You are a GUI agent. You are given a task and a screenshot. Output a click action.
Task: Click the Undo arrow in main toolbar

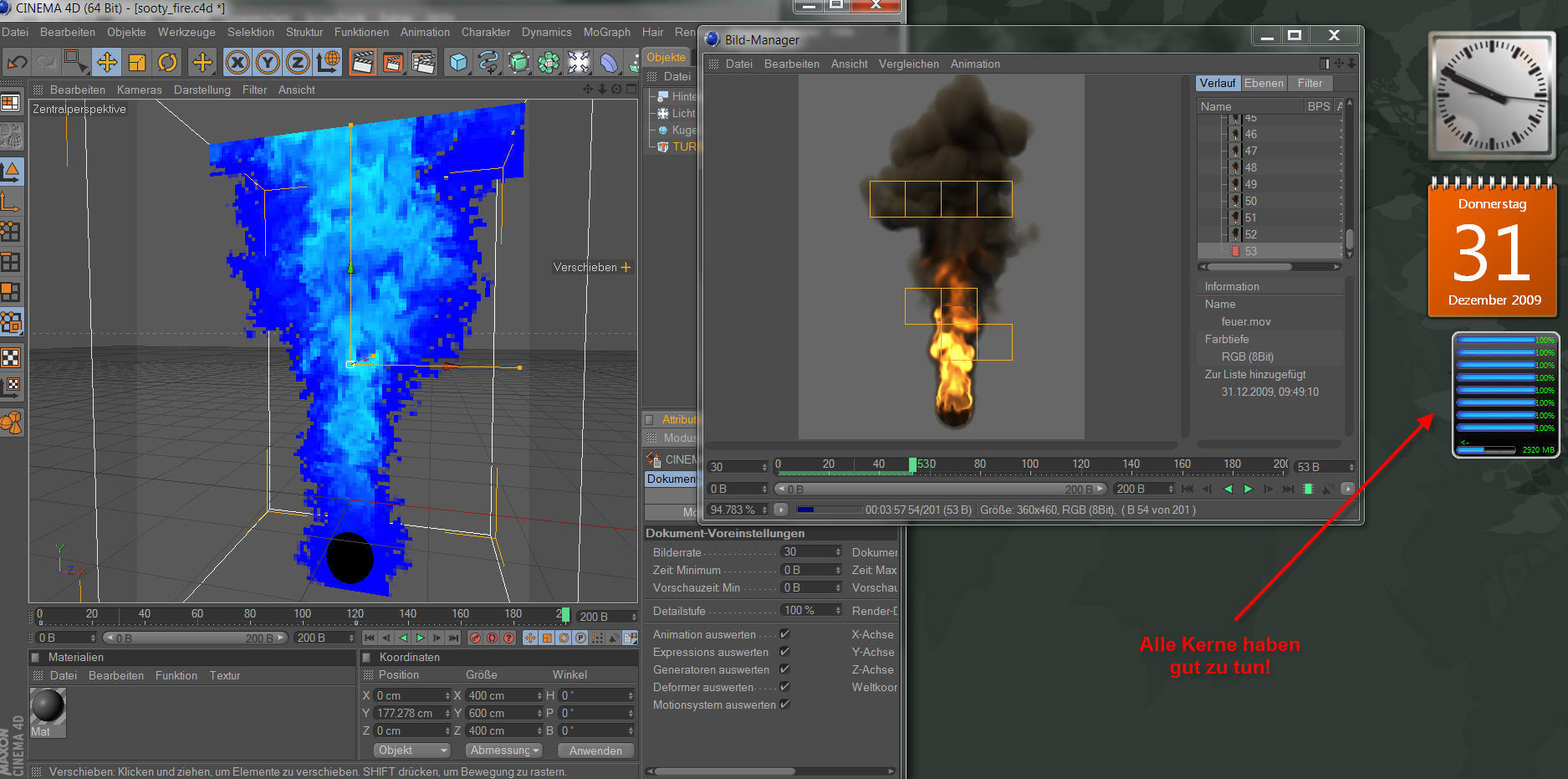(17, 62)
